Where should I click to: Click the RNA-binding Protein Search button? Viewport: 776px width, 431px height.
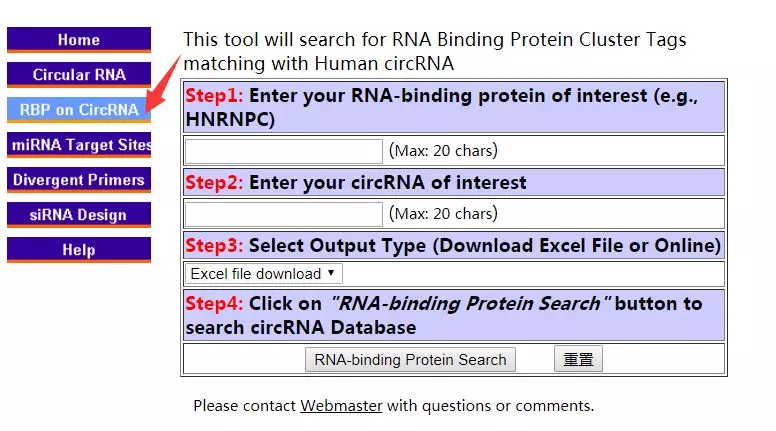click(x=410, y=359)
